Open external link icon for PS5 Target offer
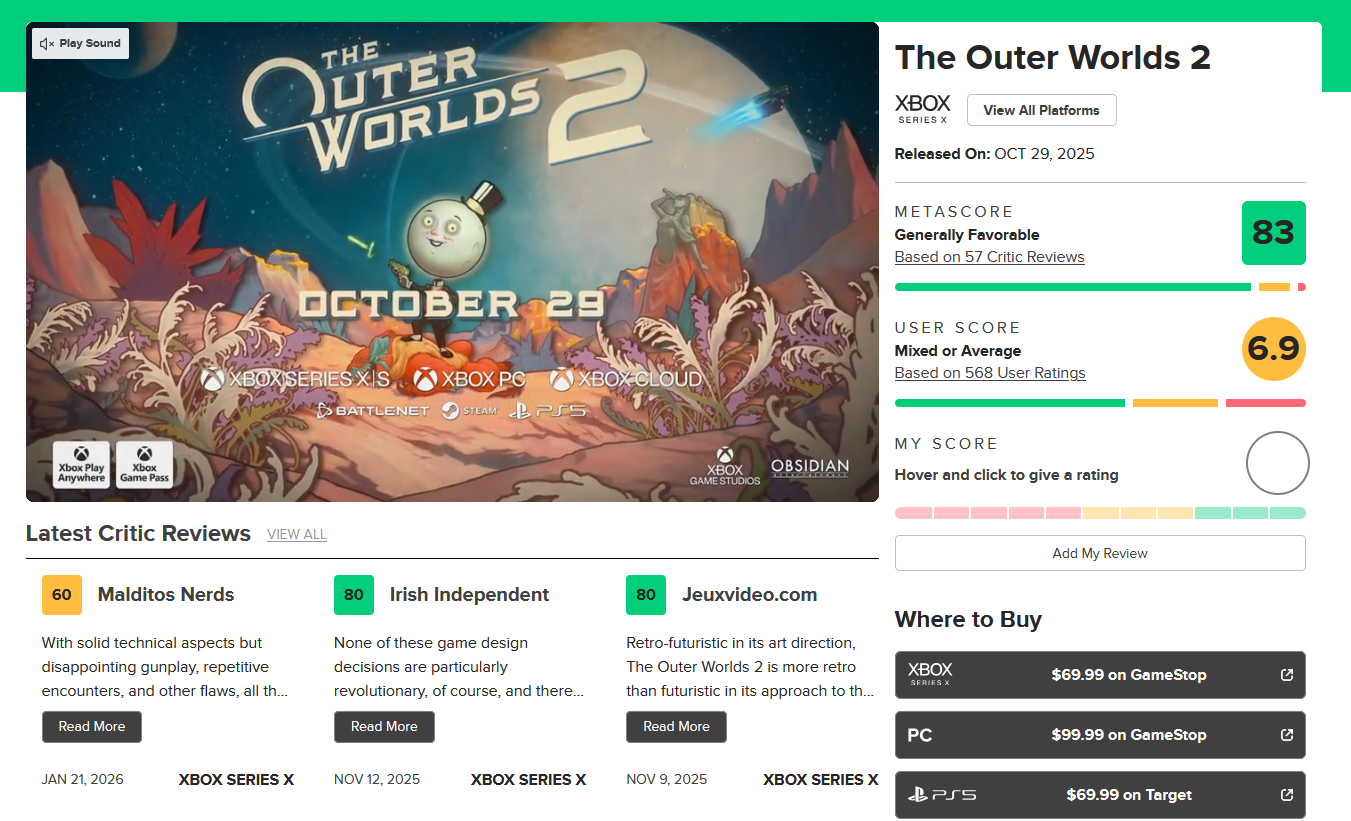The height and width of the screenshot is (821, 1351). (x=1287, y=795)
